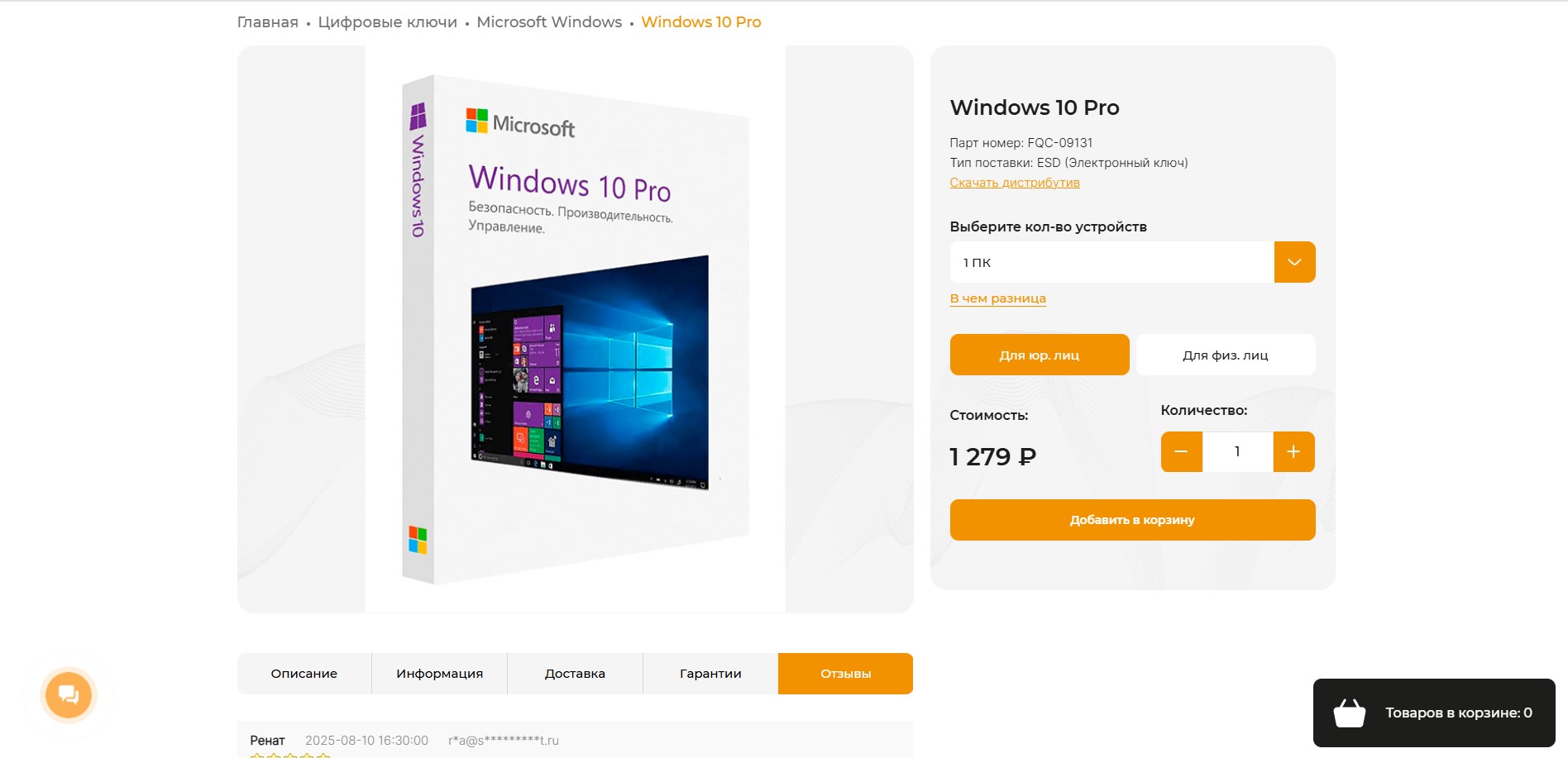The height and width of the screenshot is (758, 1568).
Task: Open the Гарантии tab
Action: click(x=710, y=674)
